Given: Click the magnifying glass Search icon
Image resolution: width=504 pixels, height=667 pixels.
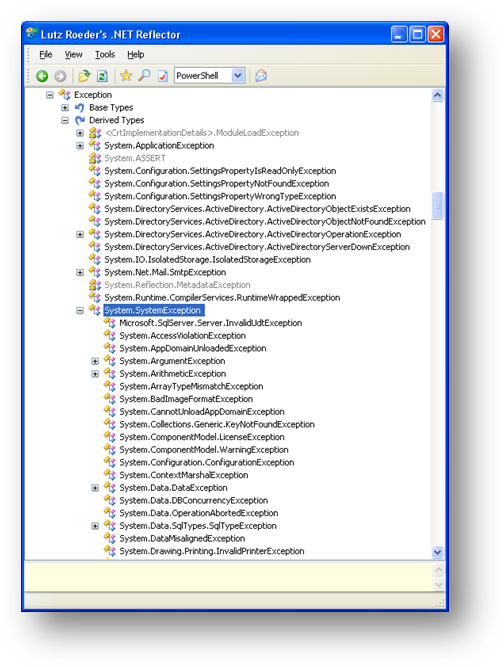Looking at the screenshot, I should tap(145, 76).
